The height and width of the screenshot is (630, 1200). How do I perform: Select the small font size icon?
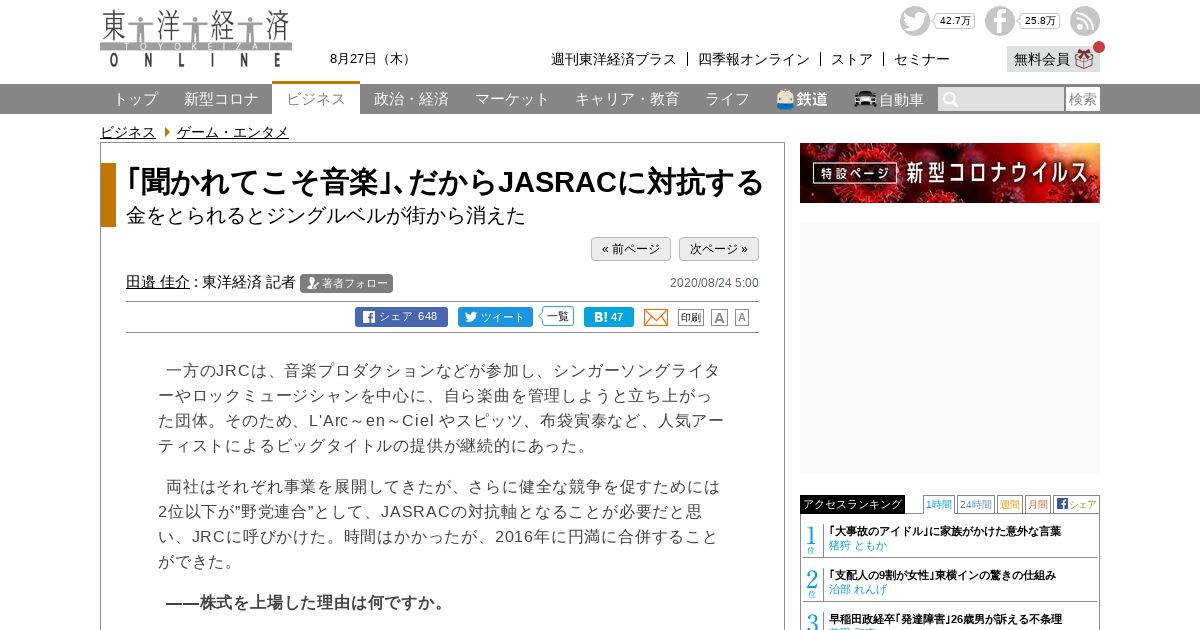(742, 317)
